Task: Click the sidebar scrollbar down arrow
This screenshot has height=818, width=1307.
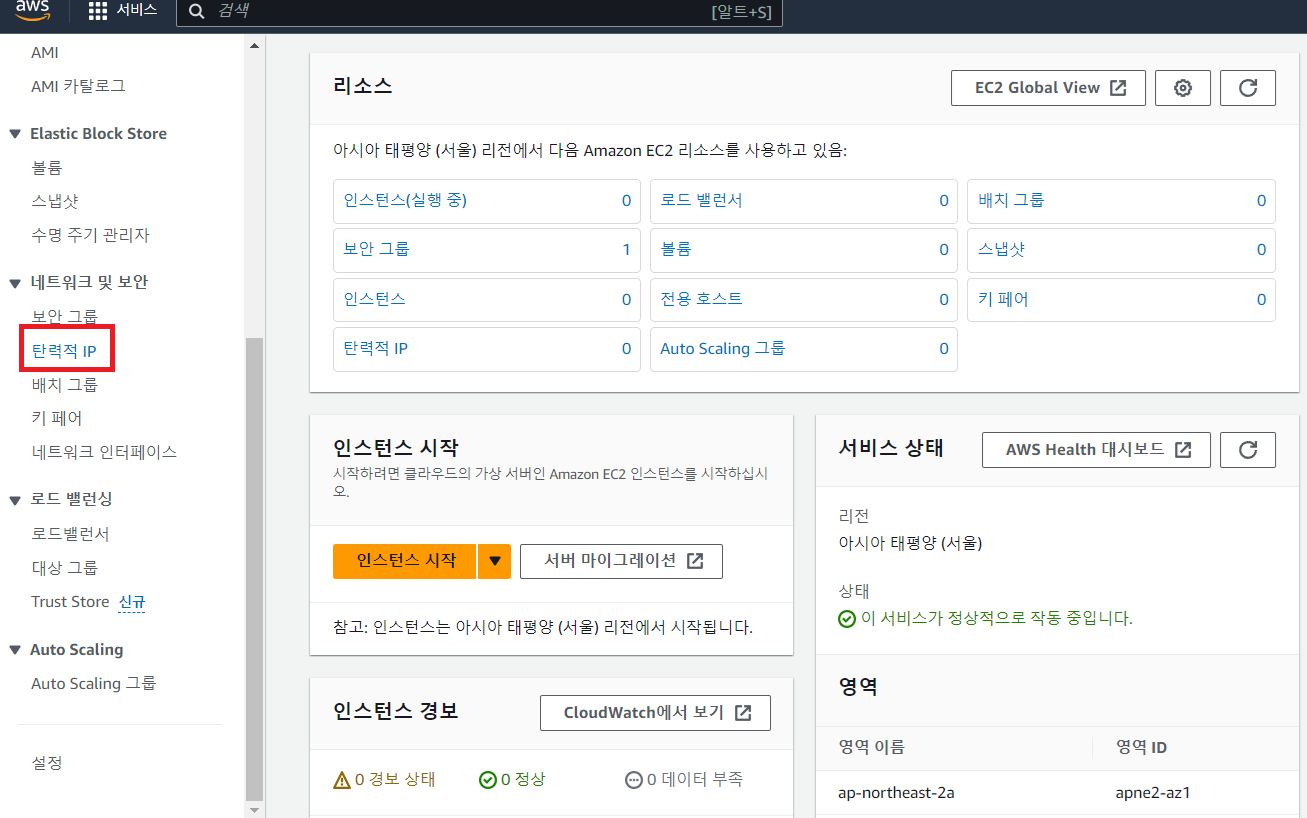Action: coord(253,810)
